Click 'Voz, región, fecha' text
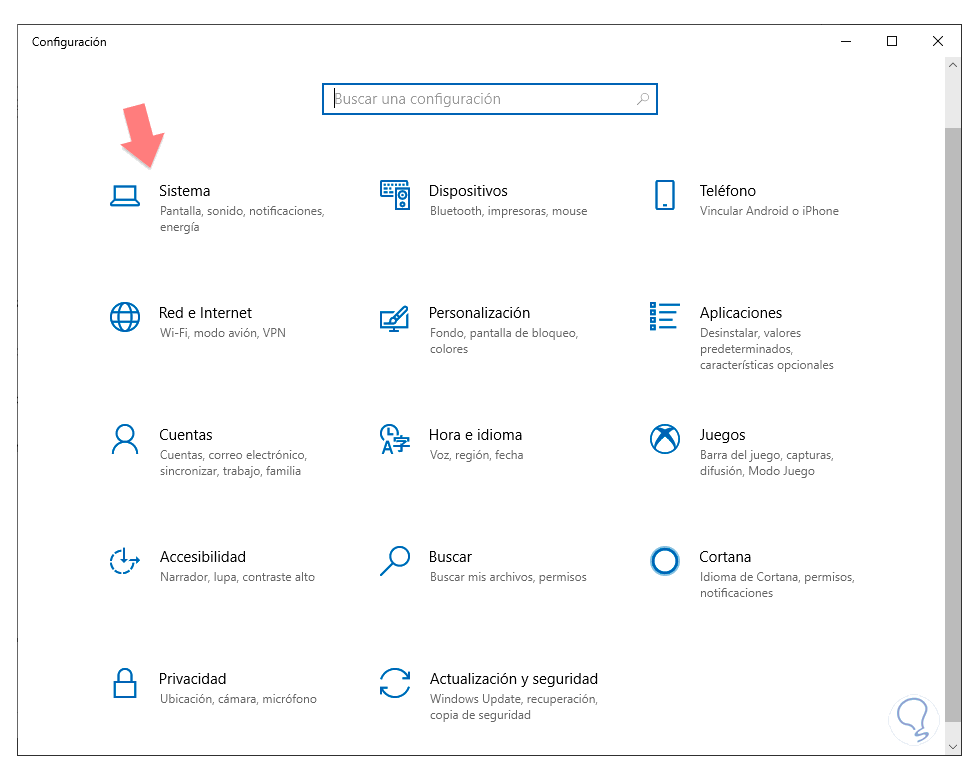Image resolution: width=980 pixels, height=781 pixels. coord(476,455)
